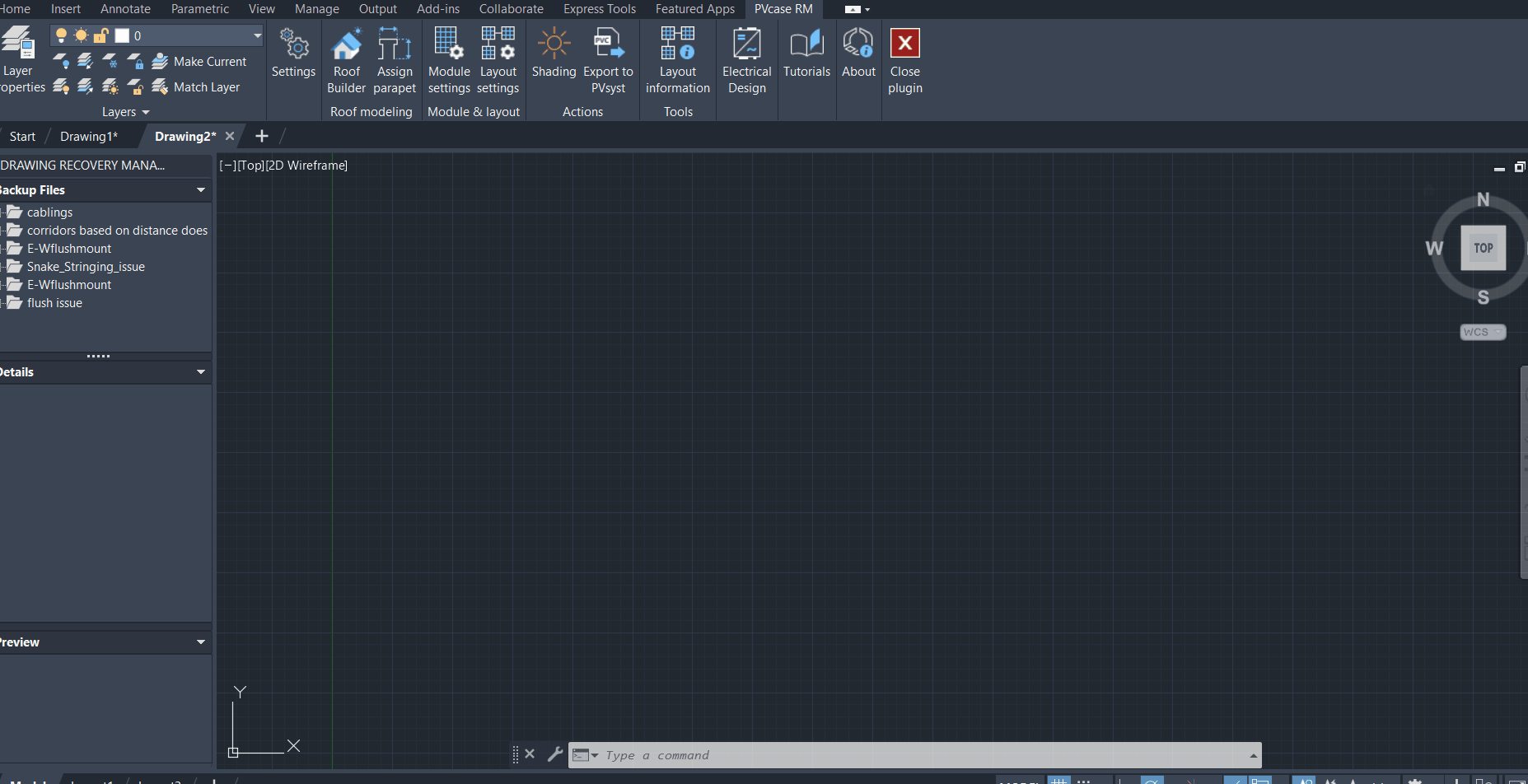Click Make Current layer button
Viewport: 1528px width, 784px height.
tap(199, 61)
